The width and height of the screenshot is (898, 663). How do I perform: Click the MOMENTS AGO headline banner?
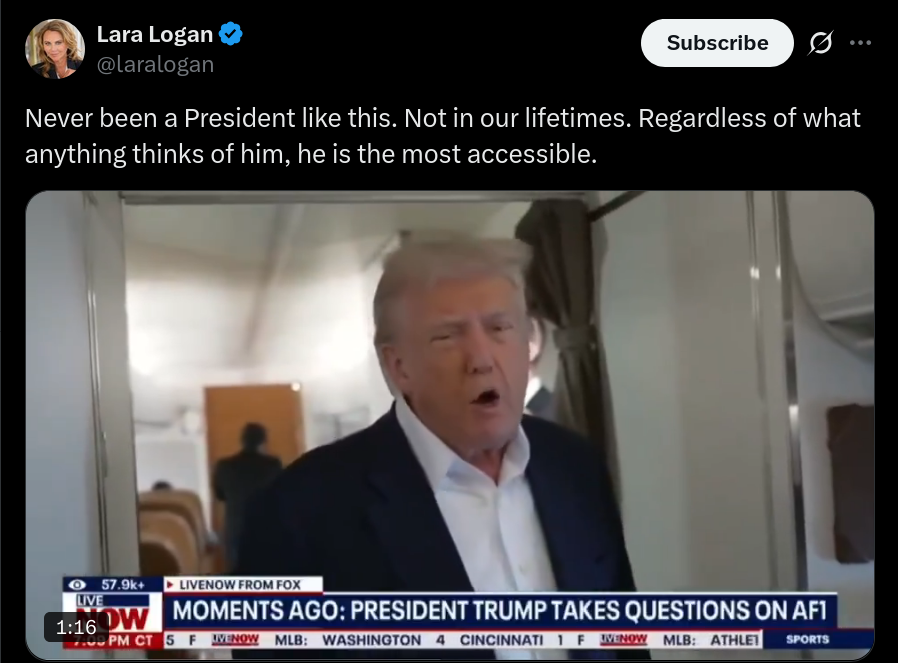500,610
